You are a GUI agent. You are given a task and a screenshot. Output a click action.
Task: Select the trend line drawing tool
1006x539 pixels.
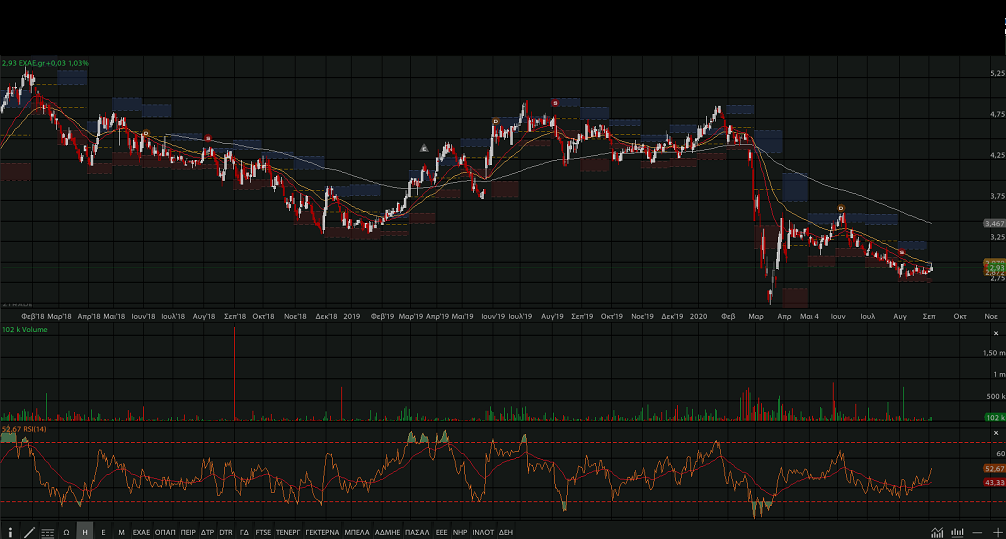pyautogui.click(x=29, y=532)
